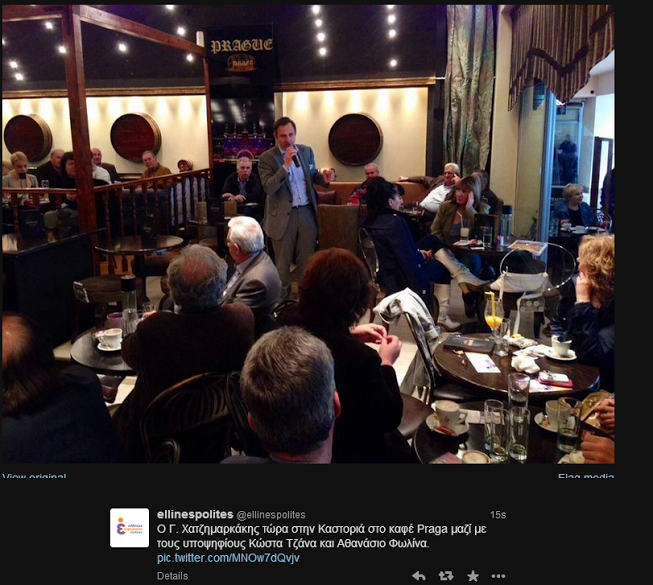Click the View original link
Screen dimensions: 653x585
tap(34, 475)
